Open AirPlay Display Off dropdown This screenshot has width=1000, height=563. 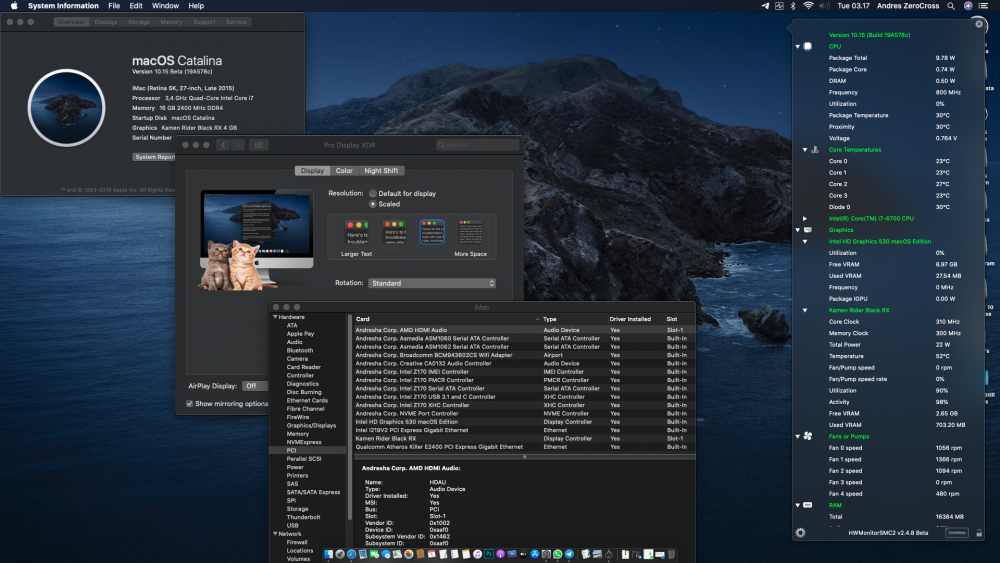coord(254,386)
